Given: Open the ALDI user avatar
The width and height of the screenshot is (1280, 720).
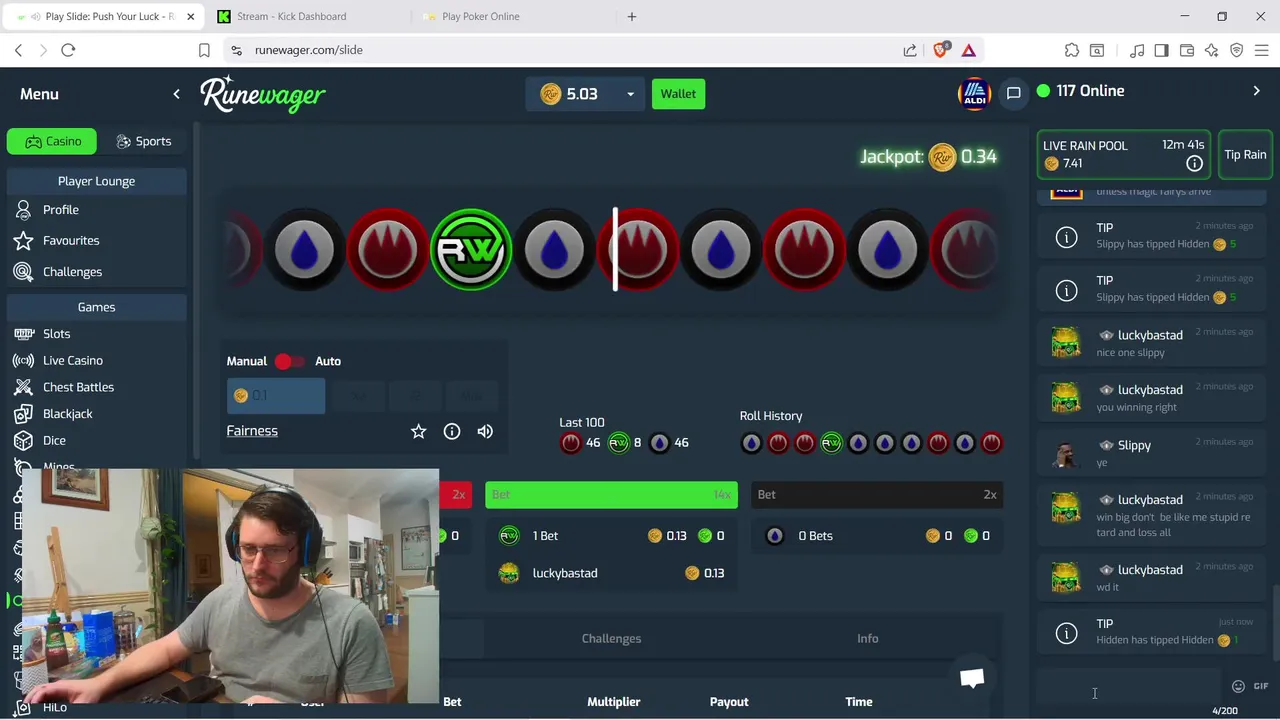Looking at the screenshot, I should tap(974, 94).
